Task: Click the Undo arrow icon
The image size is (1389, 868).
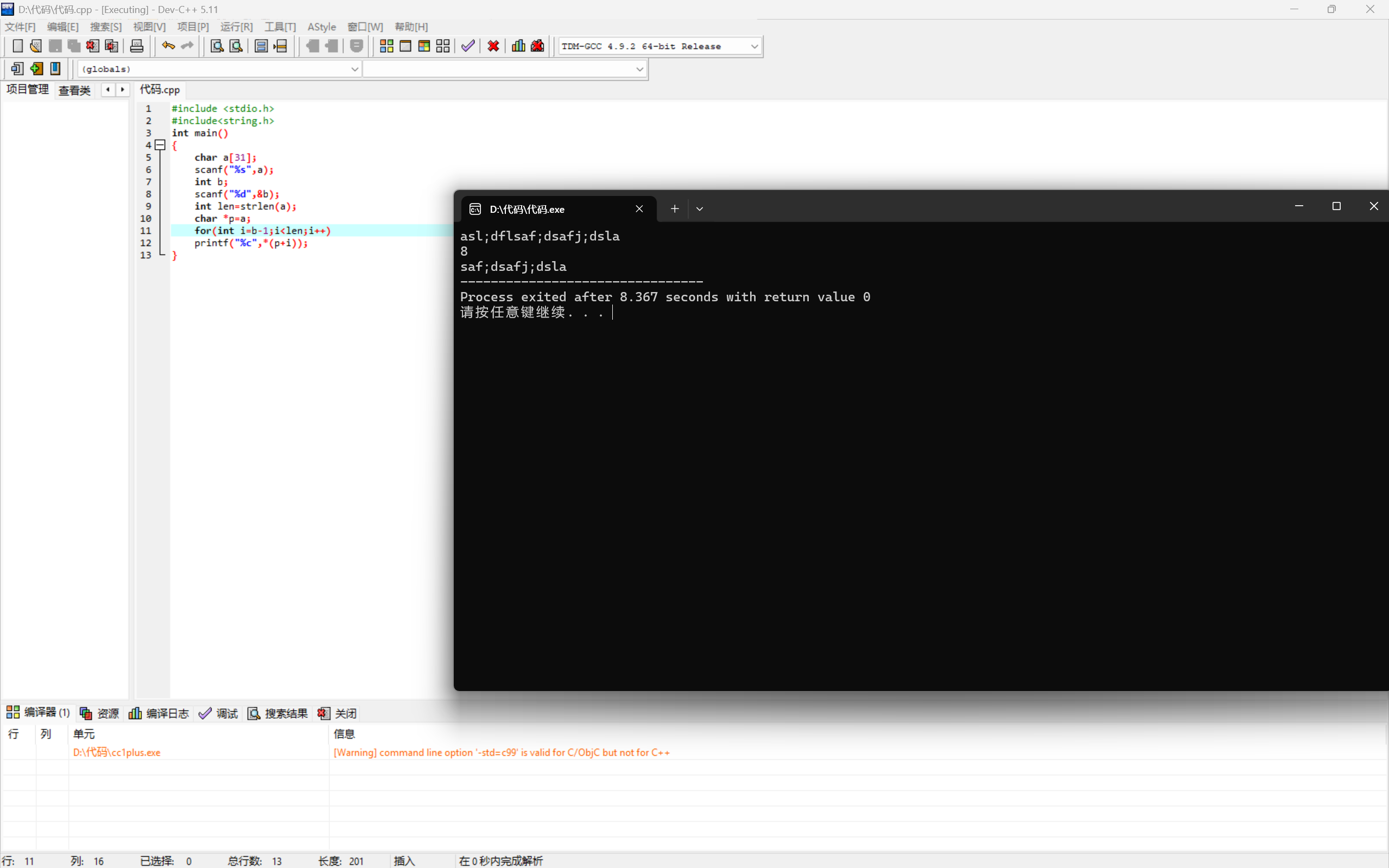Action: [x=168, y=46]
